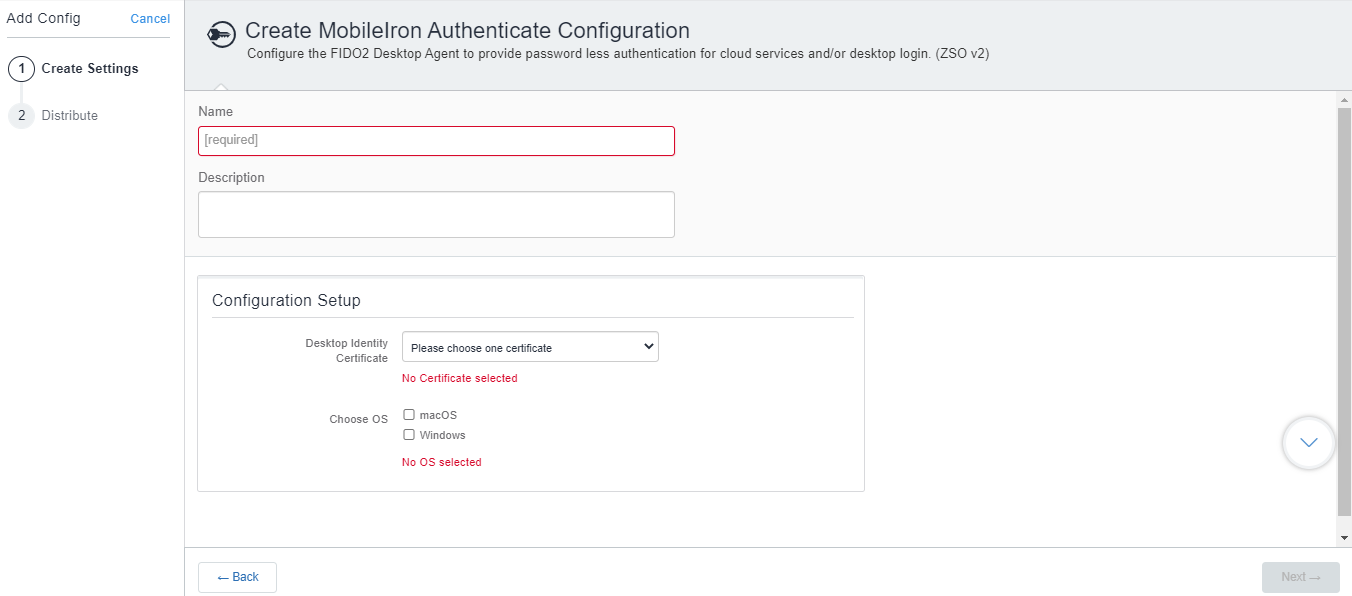
Task: Enable the Windows checkbox
Action: click(x=409, y=435)
